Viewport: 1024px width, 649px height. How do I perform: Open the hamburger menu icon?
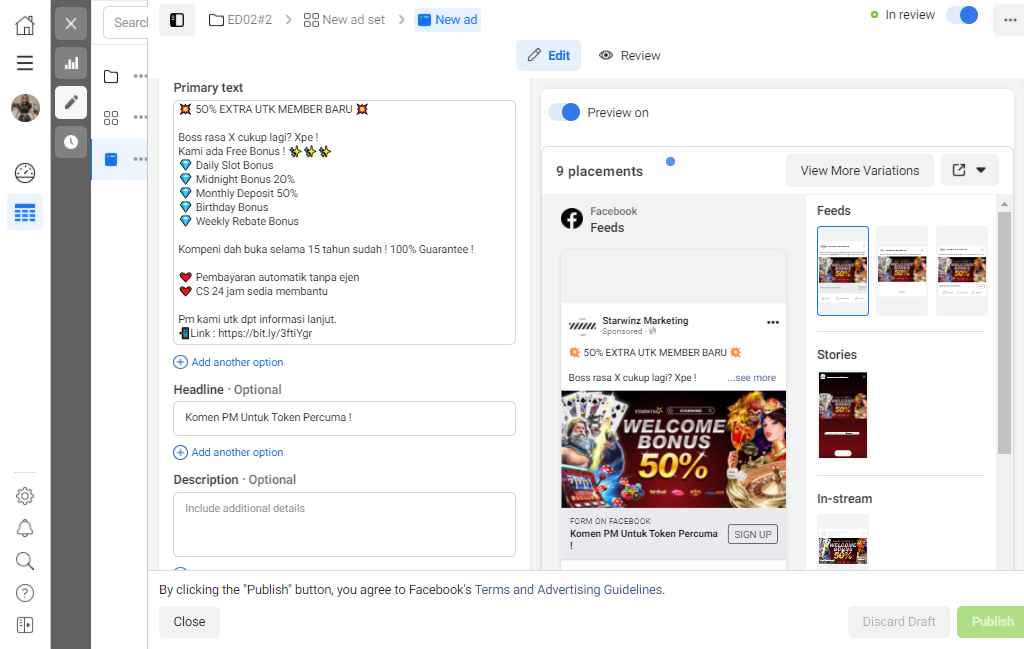pyautogui.click(x=25, y=63)
